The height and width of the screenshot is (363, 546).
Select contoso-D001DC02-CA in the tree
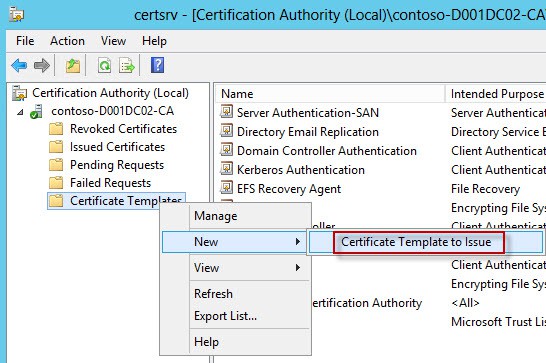(112, 111)
